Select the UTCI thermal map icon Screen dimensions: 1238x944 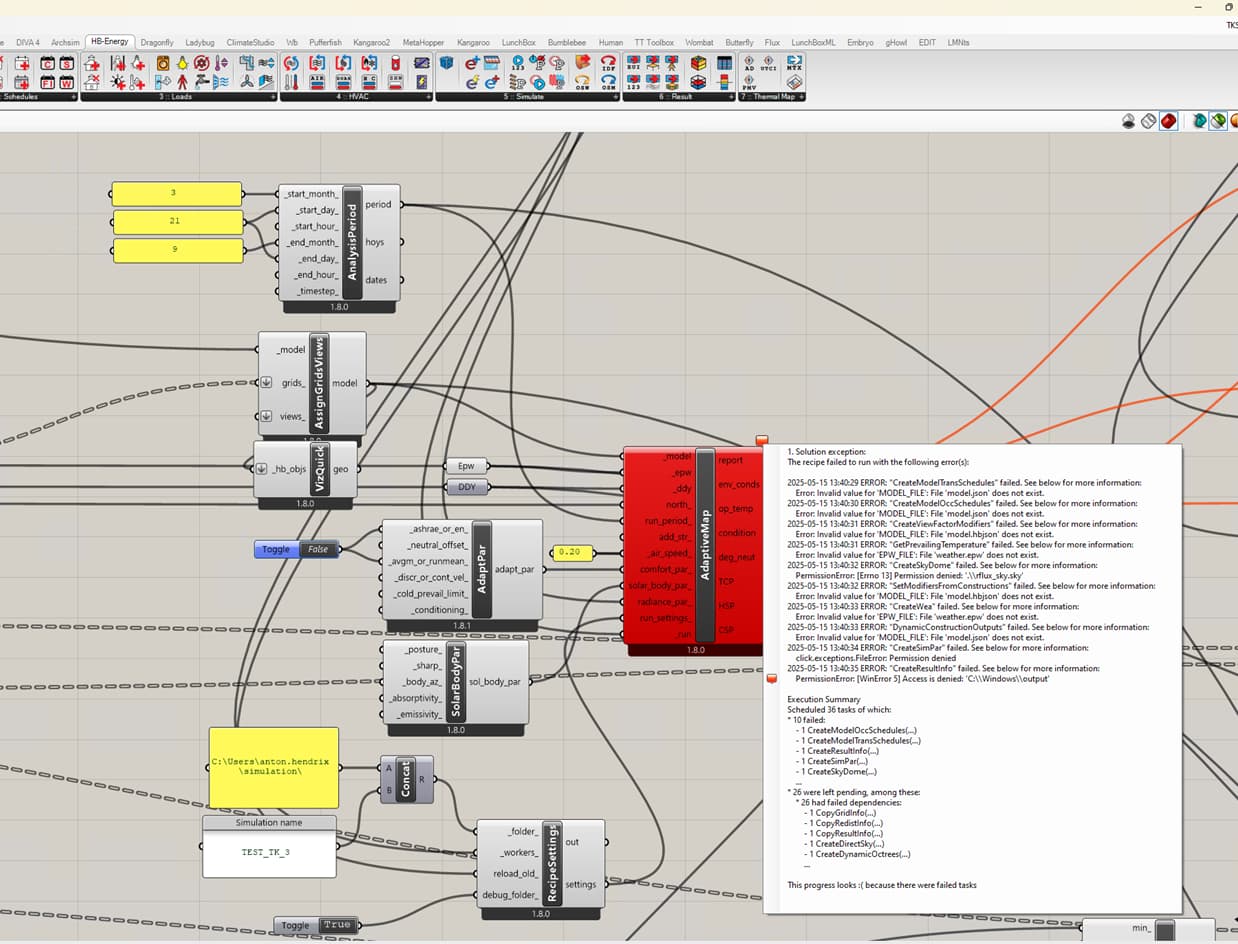[768, 63]
